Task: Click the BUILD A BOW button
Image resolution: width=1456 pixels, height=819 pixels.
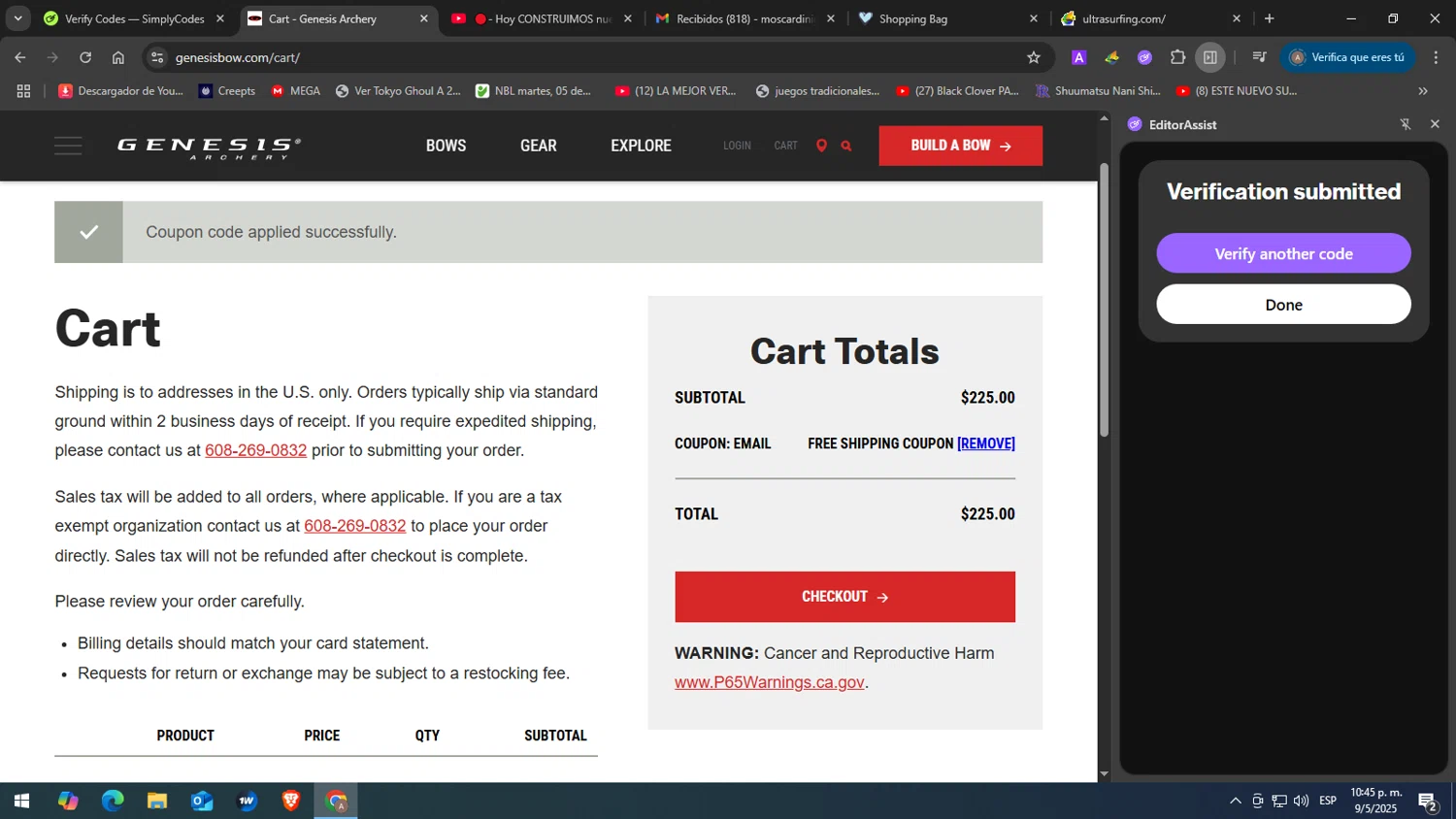Action: pos(961,146)
